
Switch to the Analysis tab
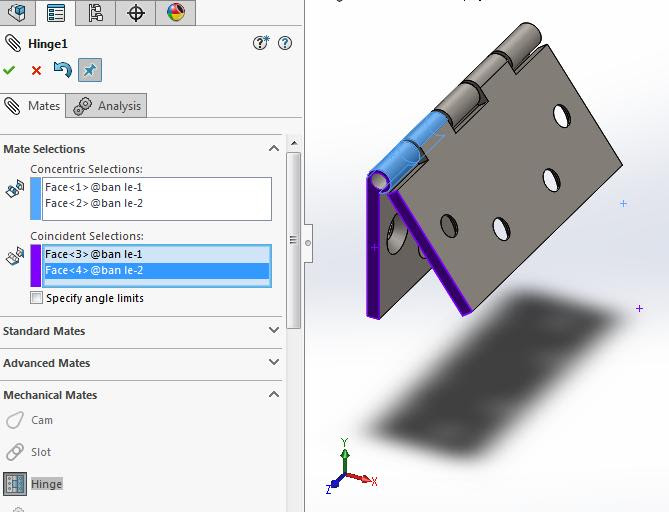pos(106,106)
